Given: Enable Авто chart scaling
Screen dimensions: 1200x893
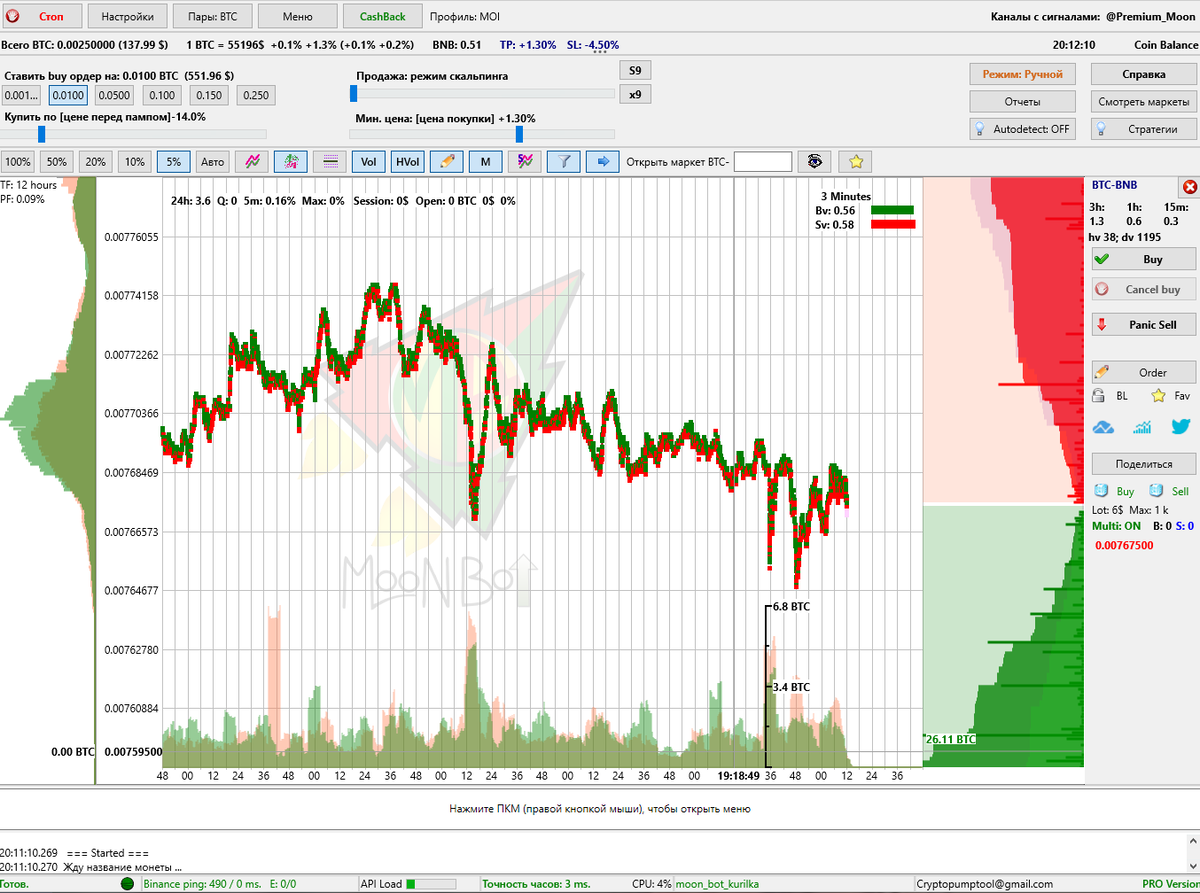Looking at the screenshot, I should pos(213,161).
